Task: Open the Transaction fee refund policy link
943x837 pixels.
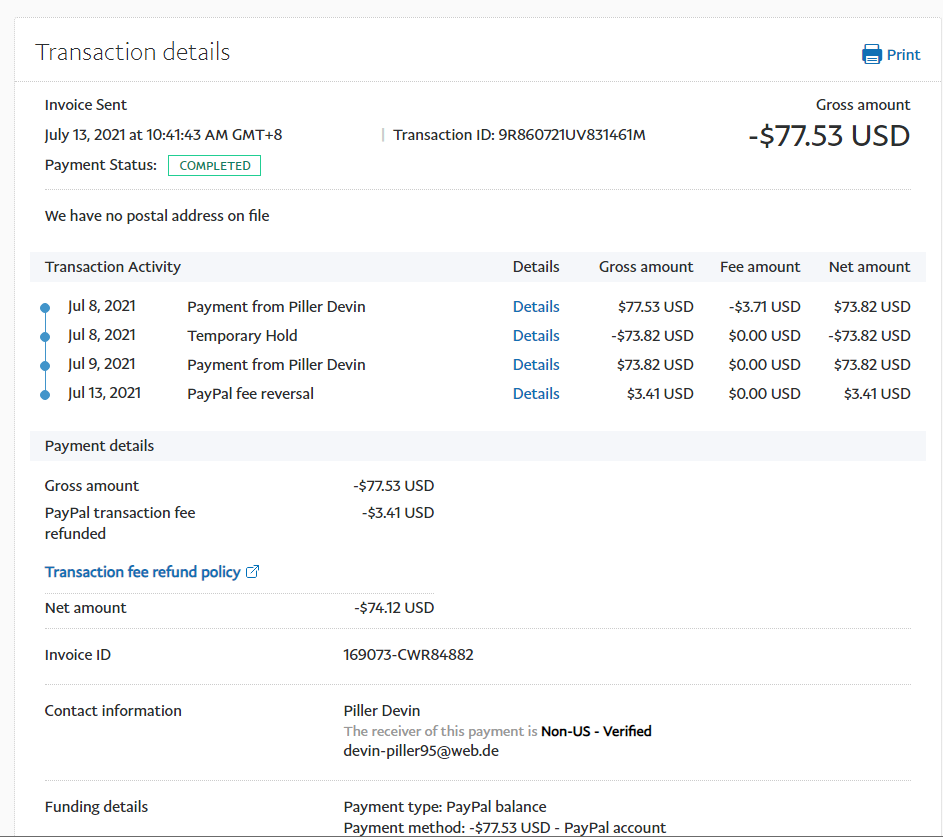Action: (142, 572)
